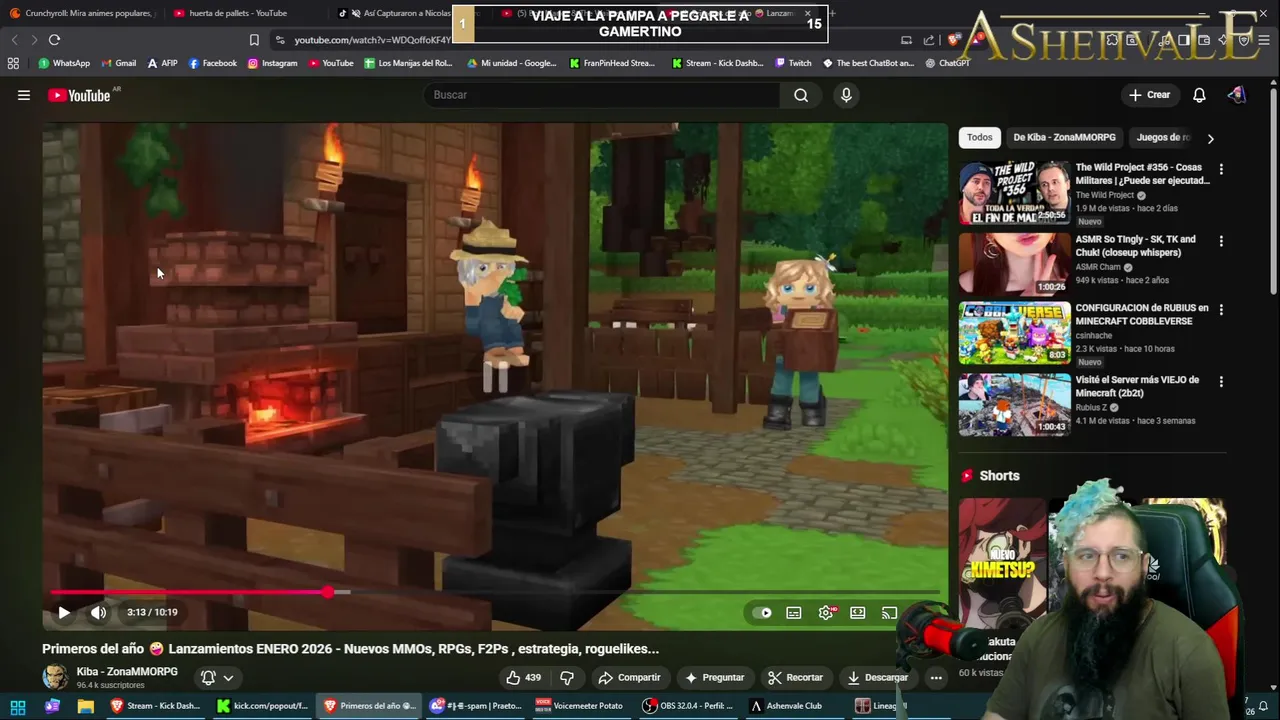Click the red progress scrubber handle
Viewport: 1280px width, 720px height.
(x=328, y=592)
